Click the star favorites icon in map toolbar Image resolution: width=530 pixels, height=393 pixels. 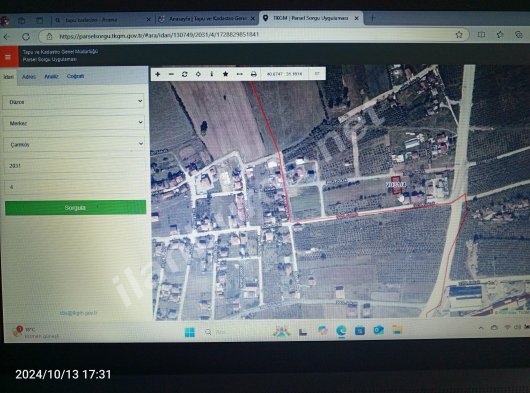[225, 74]
